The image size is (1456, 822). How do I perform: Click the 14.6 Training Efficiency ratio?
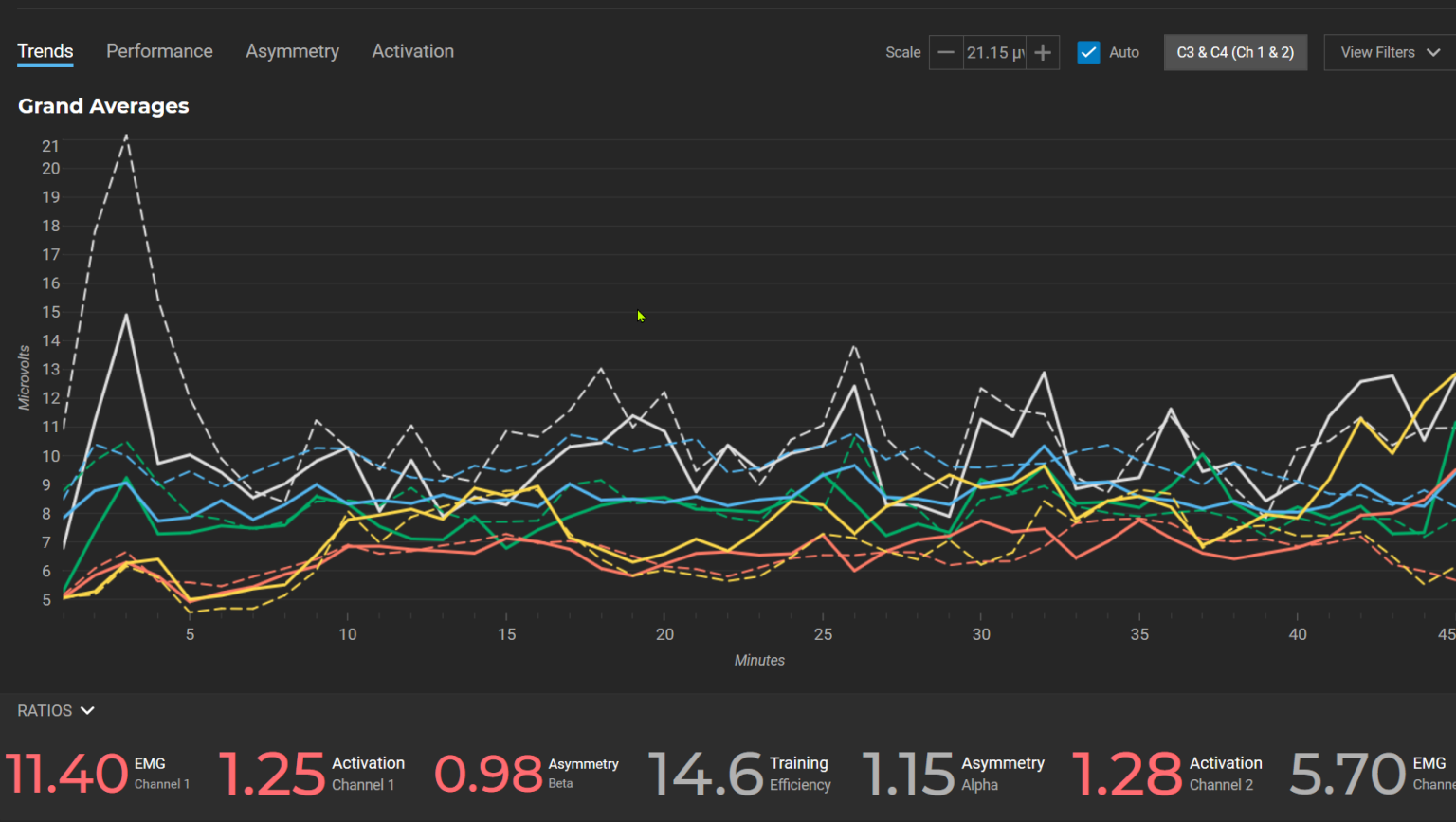coord(739,774)
